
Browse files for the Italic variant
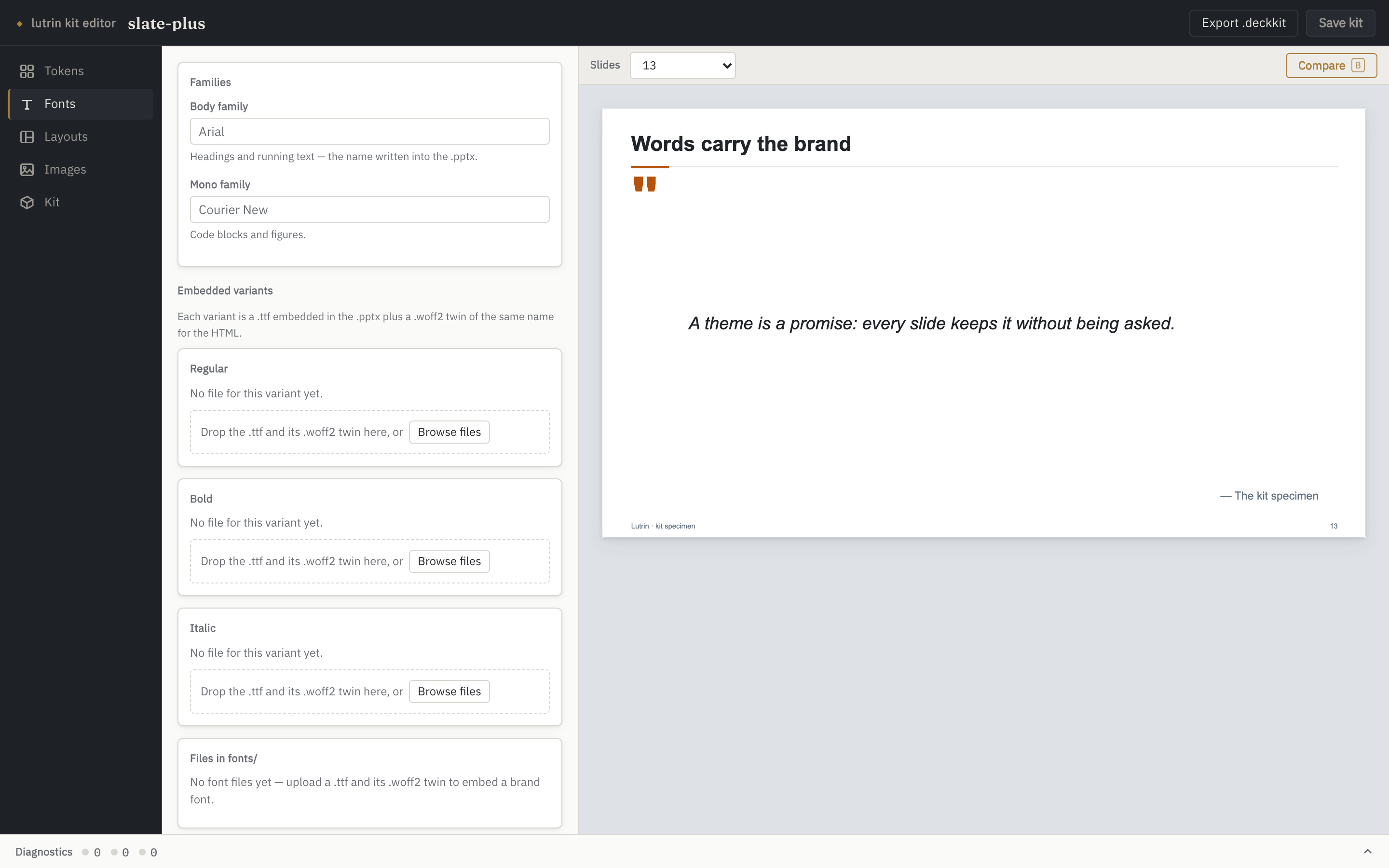pos(449,692)
